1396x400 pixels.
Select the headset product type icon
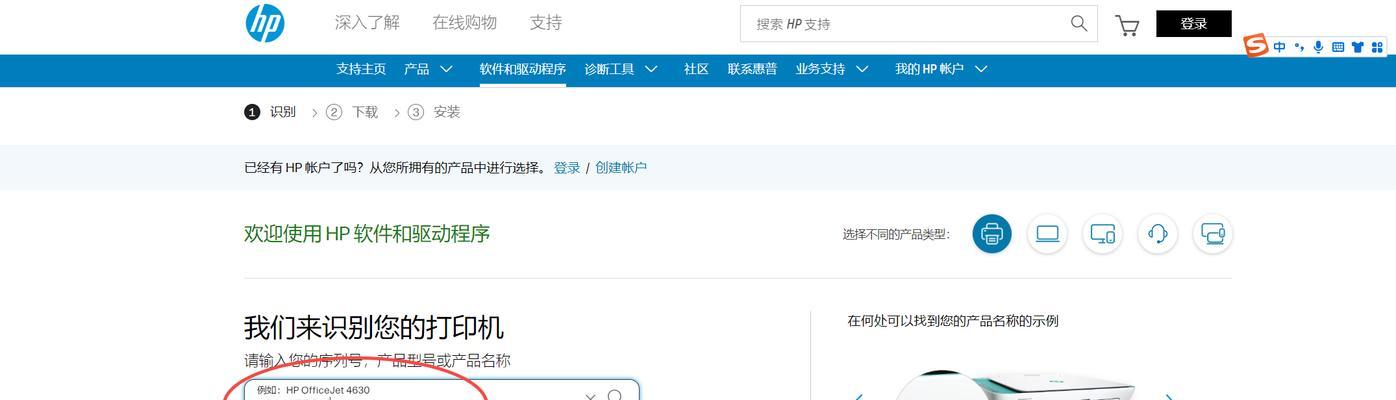[1158, 234]
